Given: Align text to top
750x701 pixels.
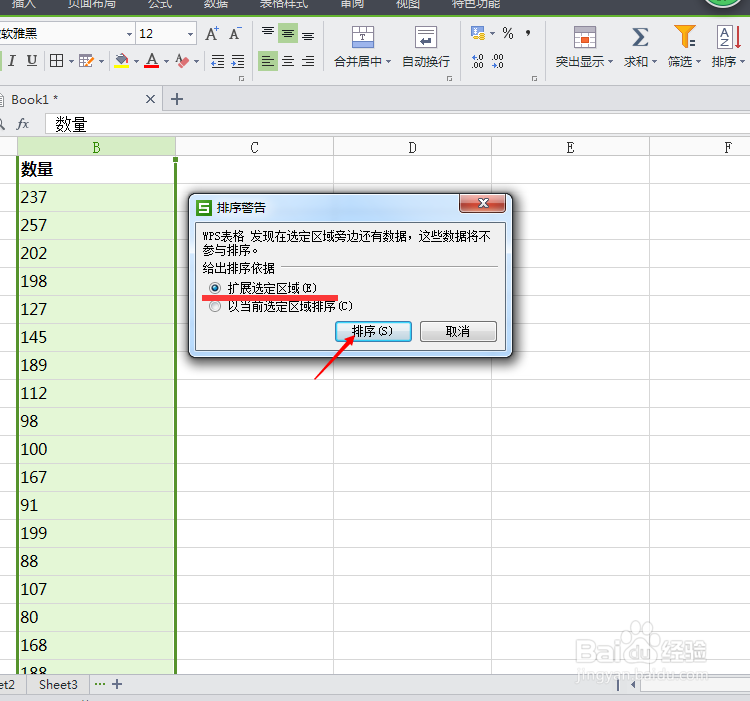Looking at the screenshot, I should click(268, 33).
